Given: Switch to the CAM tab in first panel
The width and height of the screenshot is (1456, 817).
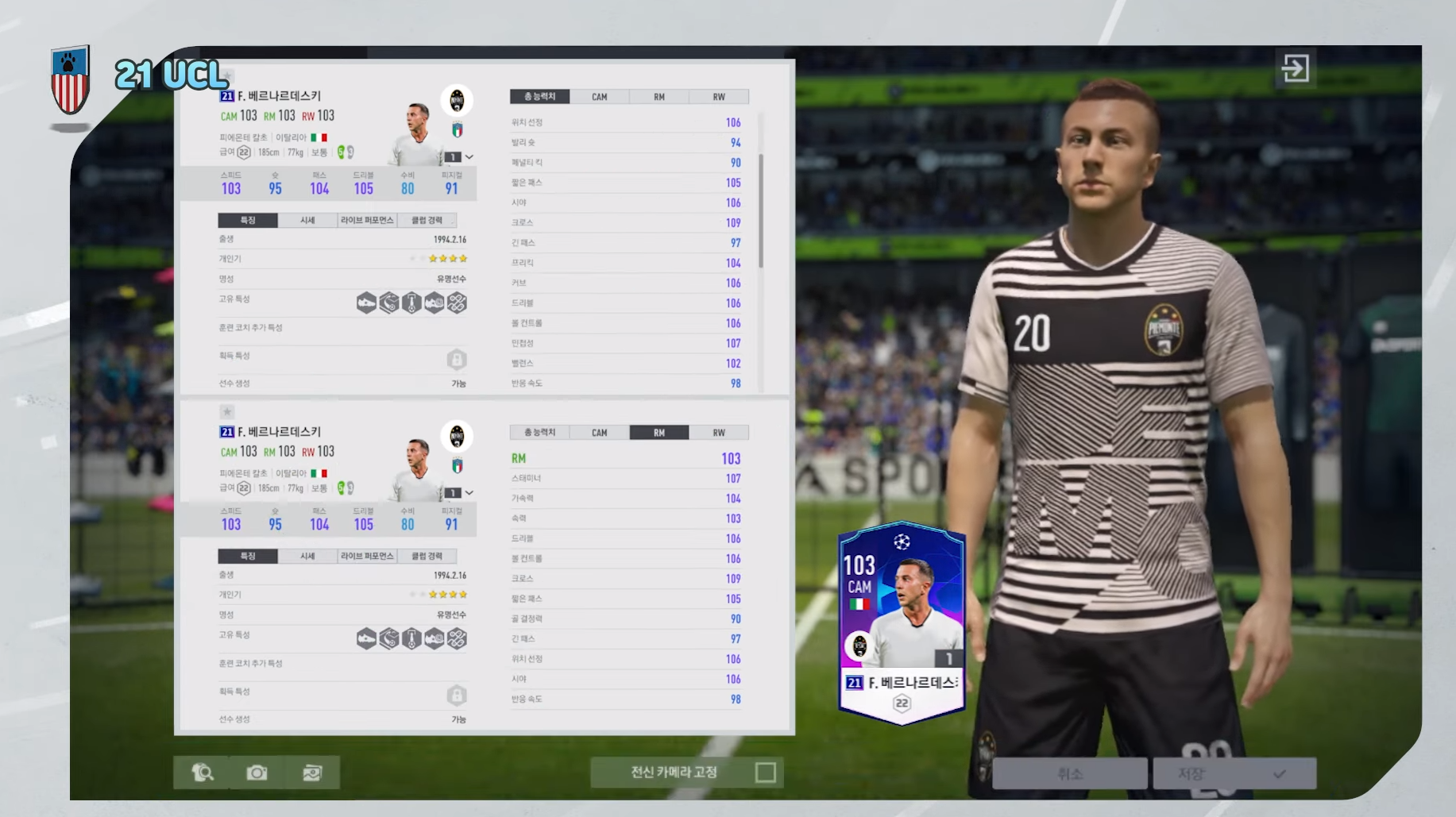Looking at the screenshot, I should click(x=599, y=97).
